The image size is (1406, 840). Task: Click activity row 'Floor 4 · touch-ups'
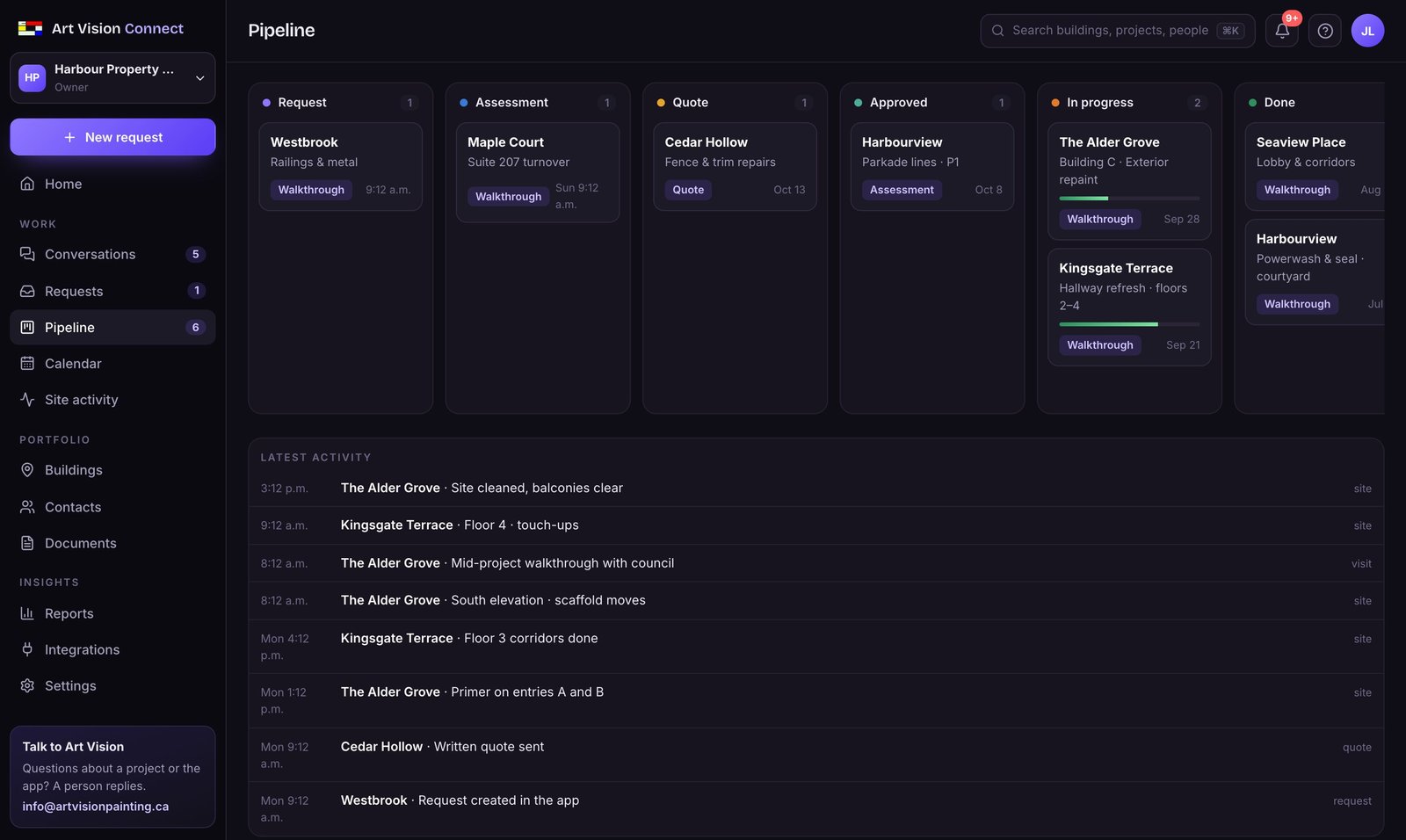tap(815, 525)
